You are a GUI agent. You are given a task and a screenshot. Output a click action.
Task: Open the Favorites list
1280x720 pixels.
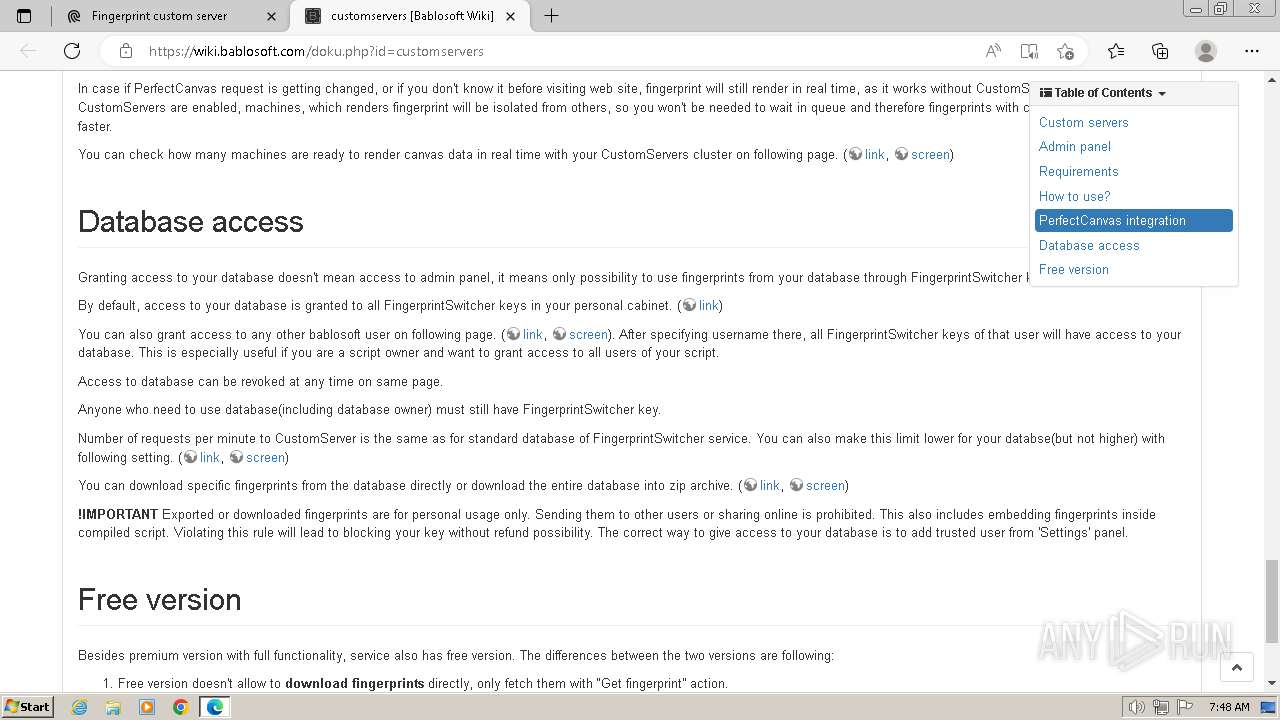[x=1116, y=51]
